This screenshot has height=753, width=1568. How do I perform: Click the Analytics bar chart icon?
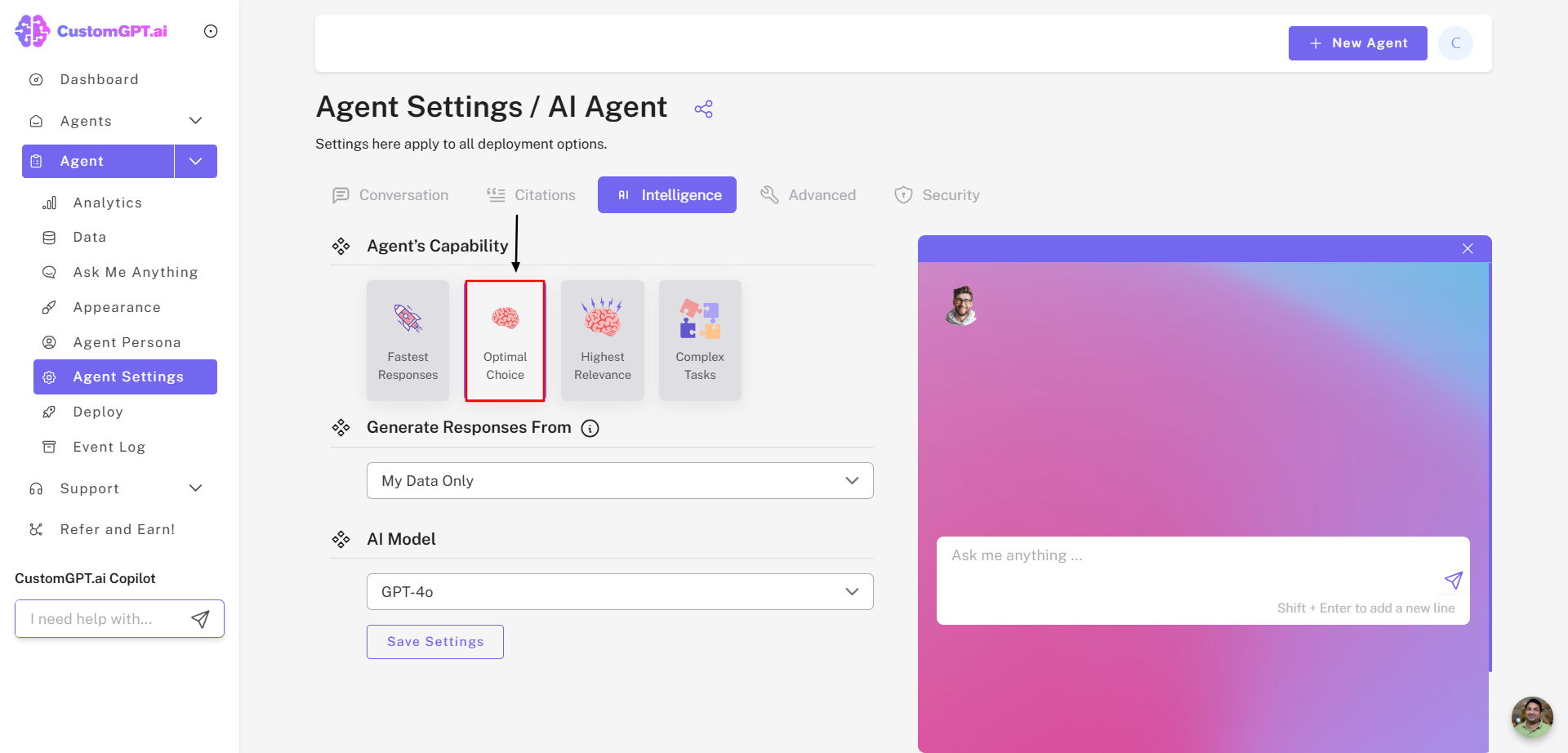(49, 203)
